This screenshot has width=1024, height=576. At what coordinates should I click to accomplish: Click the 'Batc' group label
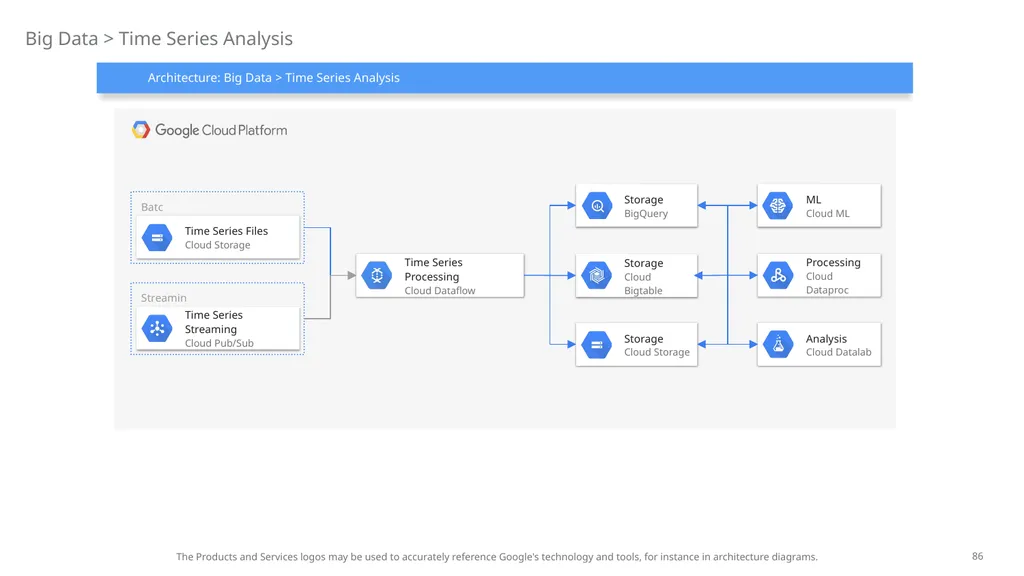pyautogui.click(x=152, y=207)
